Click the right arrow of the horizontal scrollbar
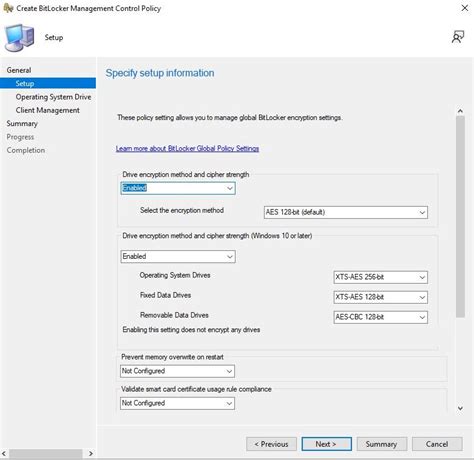The width and height of the screenshot is (474, 460). coord(90,453)
